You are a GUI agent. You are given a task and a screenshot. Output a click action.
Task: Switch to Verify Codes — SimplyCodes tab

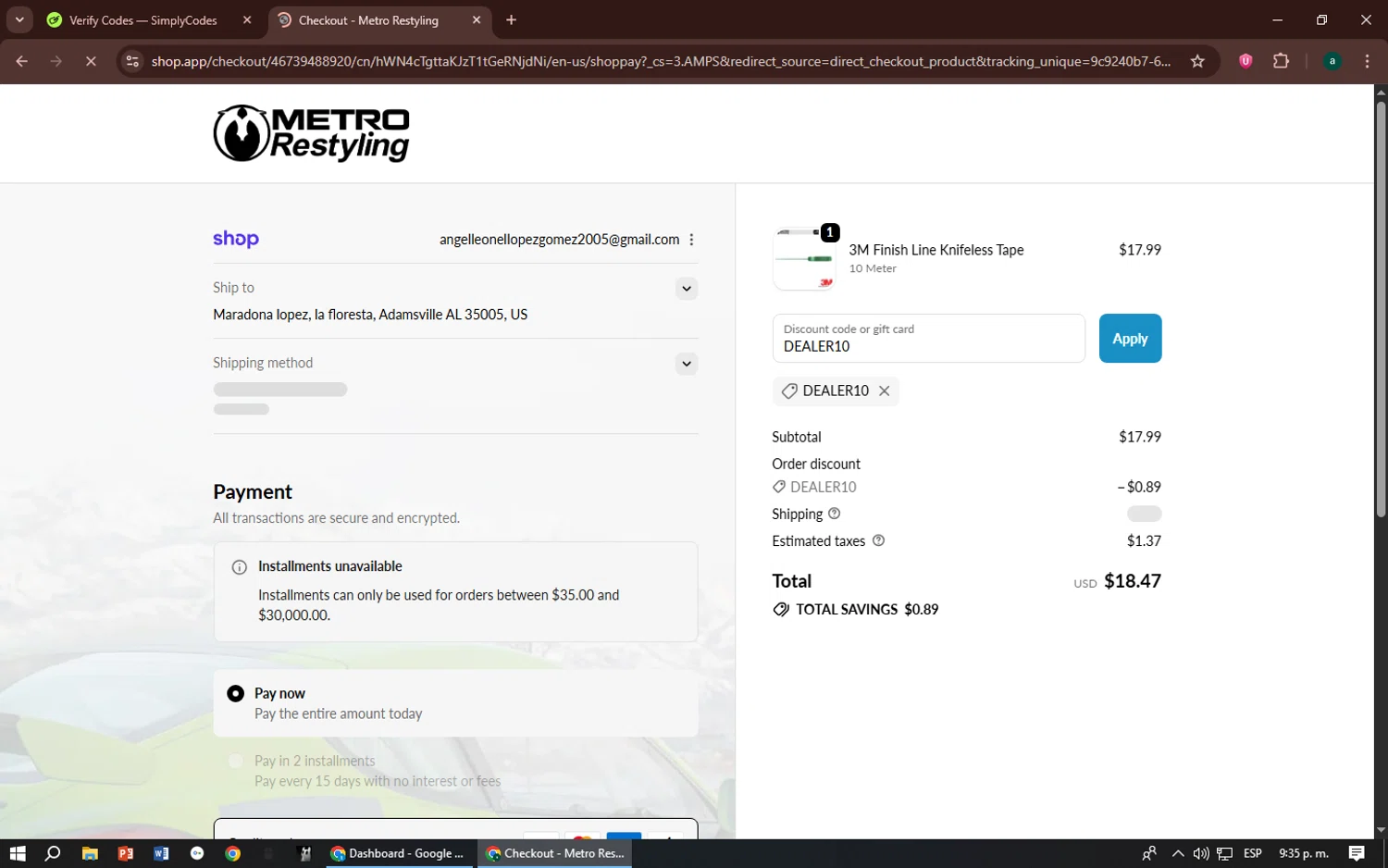point(143,20)
